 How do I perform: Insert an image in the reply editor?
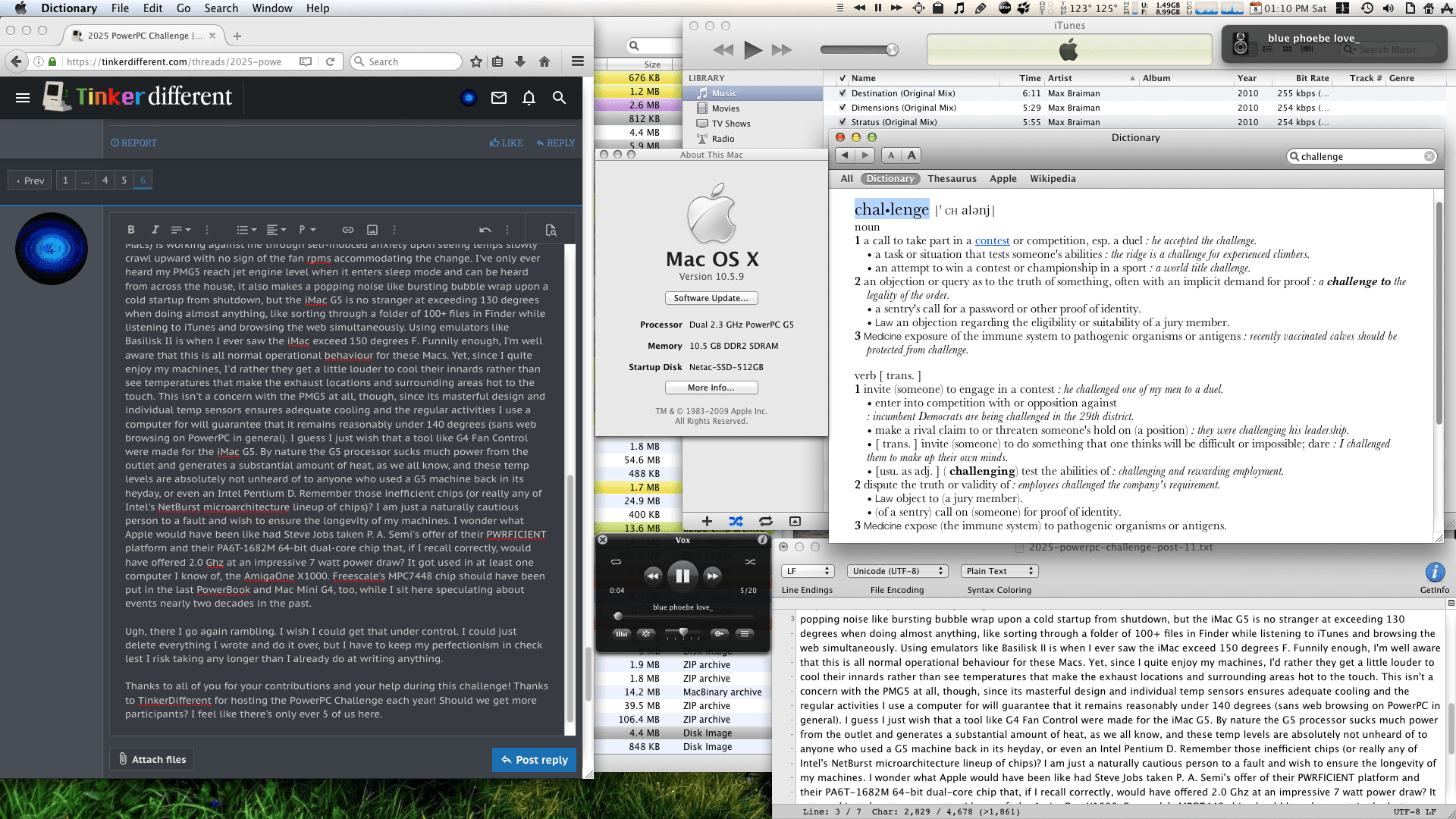pos(372,230)
